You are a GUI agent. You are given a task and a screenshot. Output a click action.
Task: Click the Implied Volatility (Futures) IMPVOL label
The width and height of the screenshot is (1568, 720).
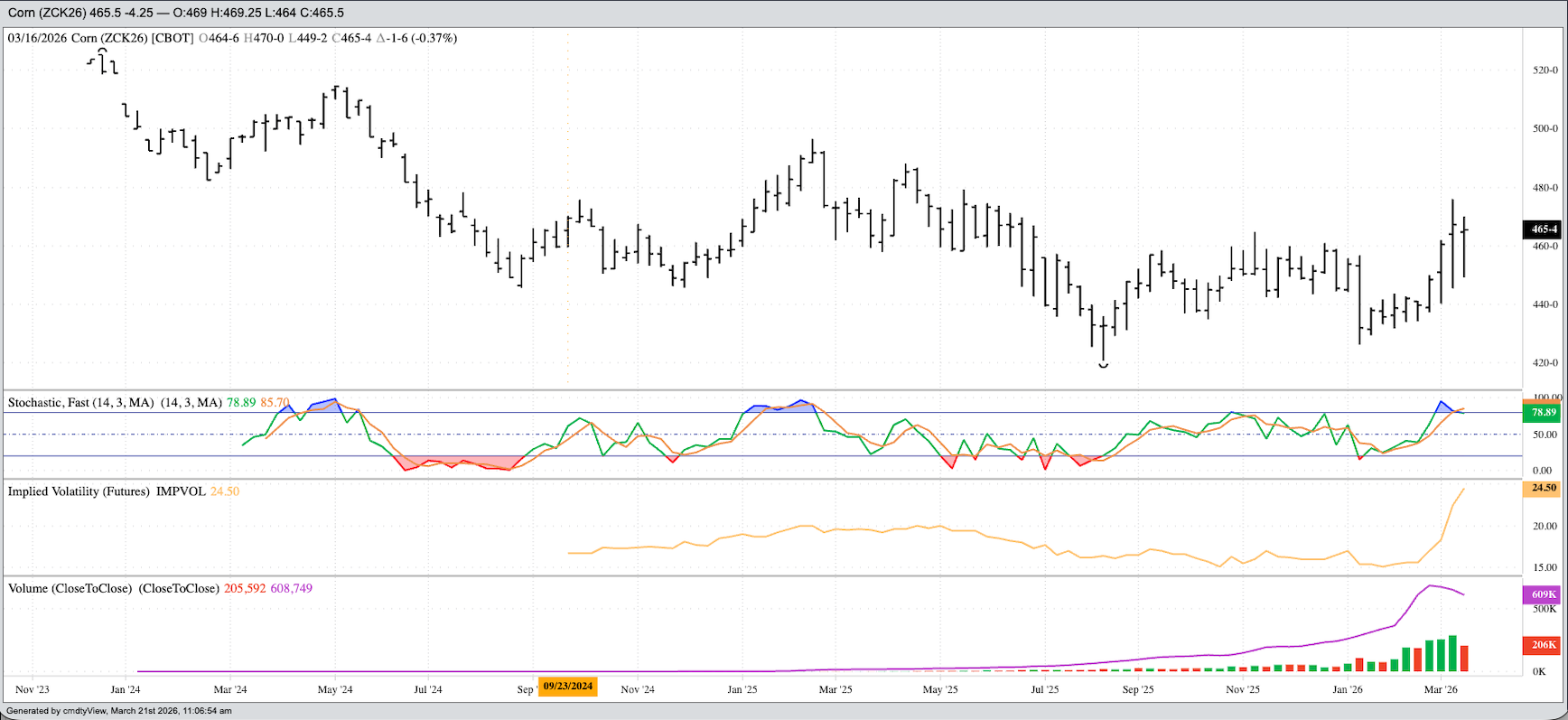pos(107,491)
